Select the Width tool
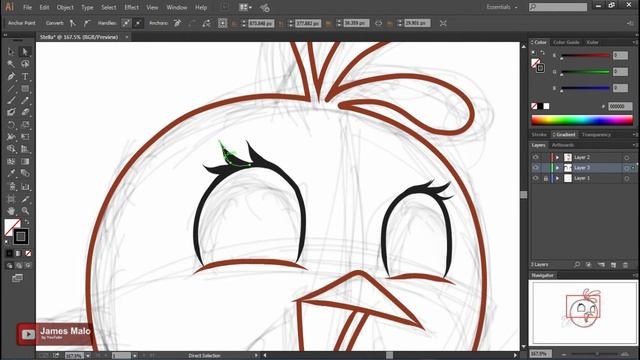The image size is (640, 360). tap(11, 137)
